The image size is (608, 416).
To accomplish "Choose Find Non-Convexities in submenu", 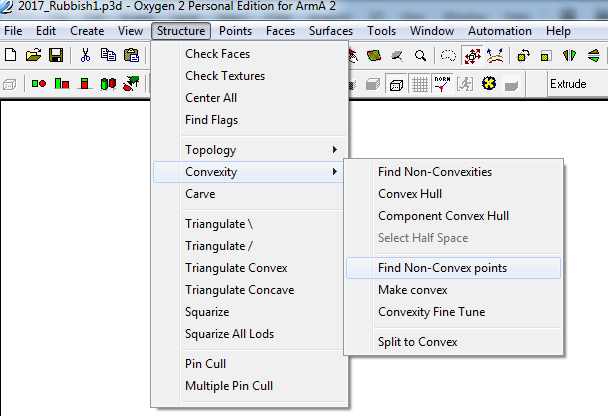I will (x=453, y=172).
